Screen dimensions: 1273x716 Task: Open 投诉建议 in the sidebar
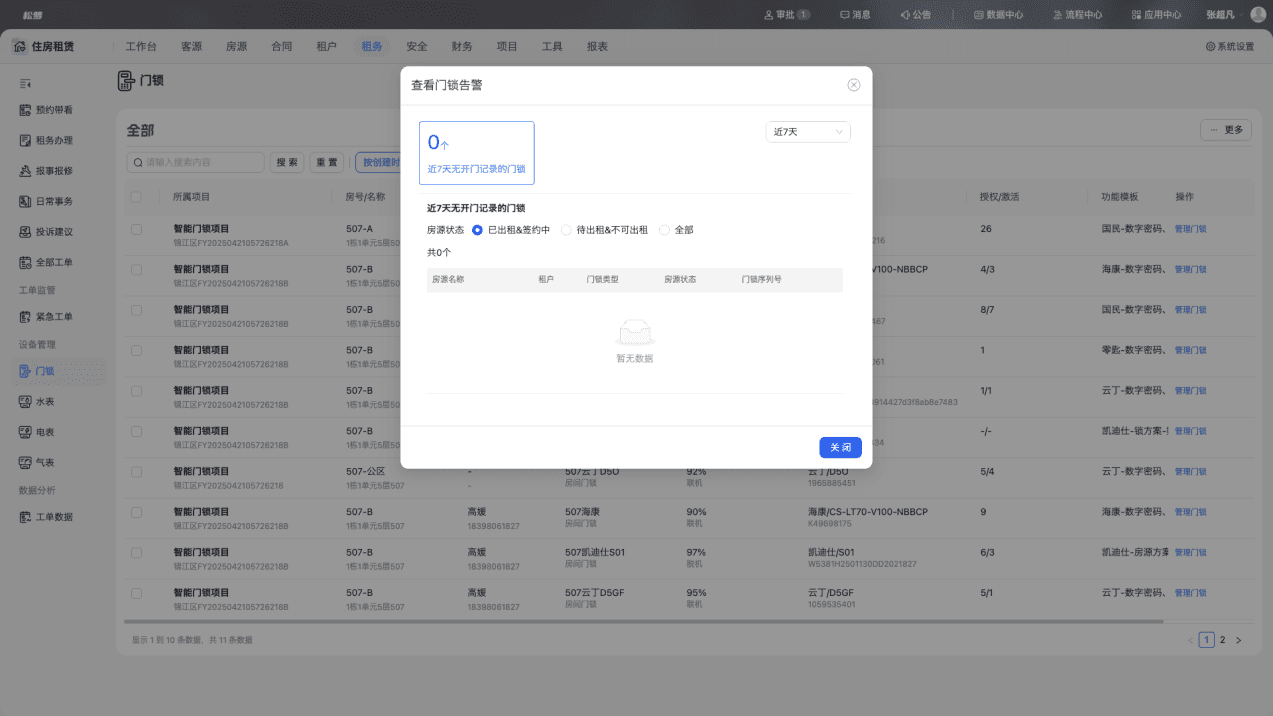point(55,232)
